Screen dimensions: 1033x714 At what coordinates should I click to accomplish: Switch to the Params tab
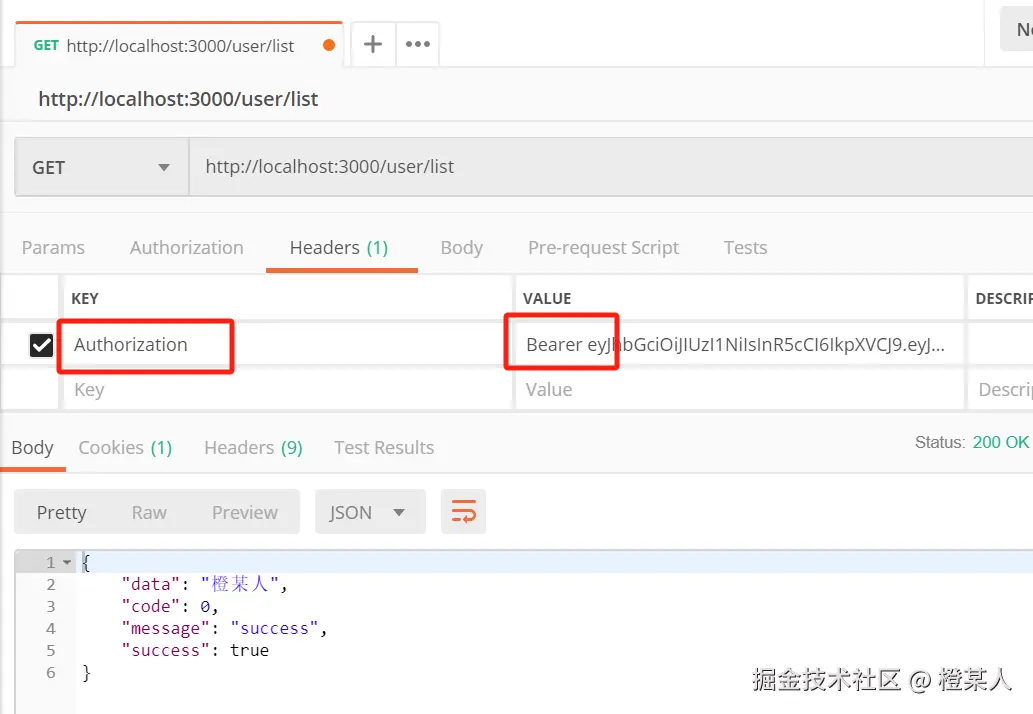(x=53, y=248)
